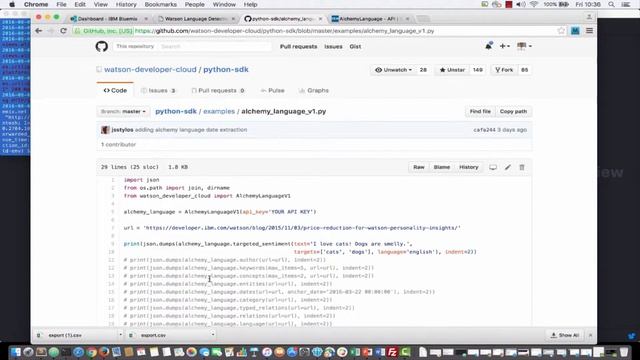Click the Unstar button

(x=452, y=70)
